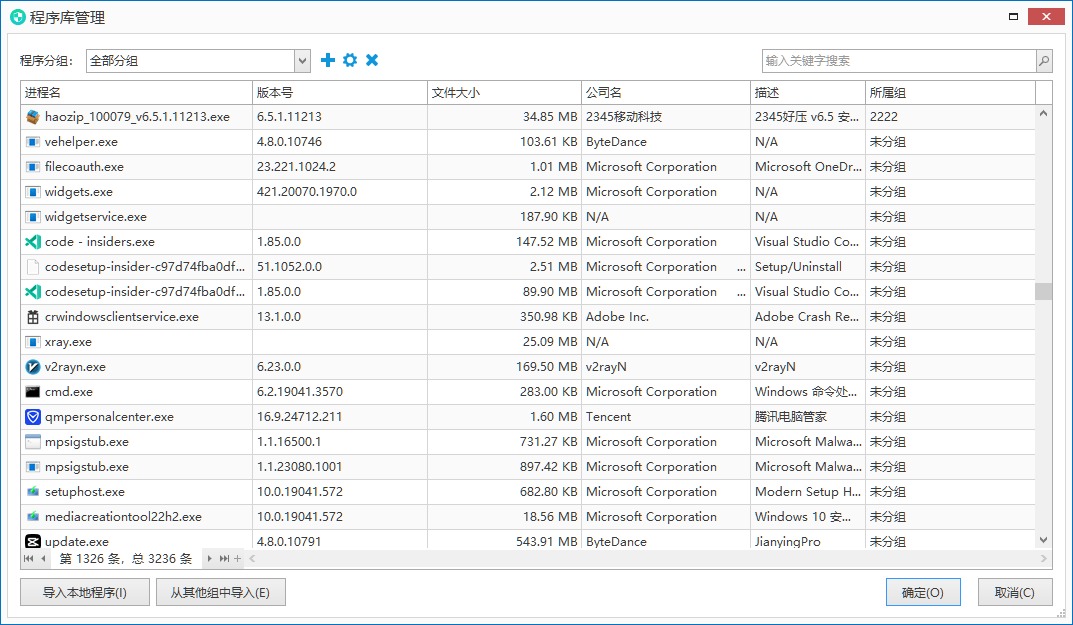This screenshot has width=1073, height=625.
Task: Click version 23.221.1024.2 cell
Action: click(340, 167)
